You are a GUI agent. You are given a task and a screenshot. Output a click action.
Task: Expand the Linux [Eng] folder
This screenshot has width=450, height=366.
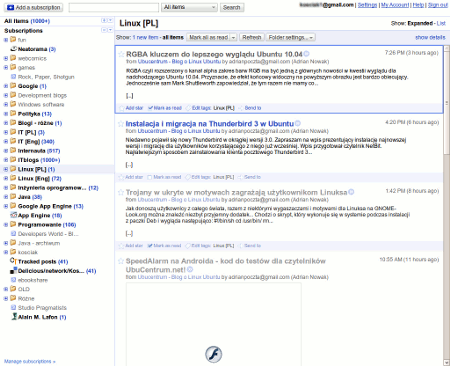pyautogui.click(x=6, y=178)
